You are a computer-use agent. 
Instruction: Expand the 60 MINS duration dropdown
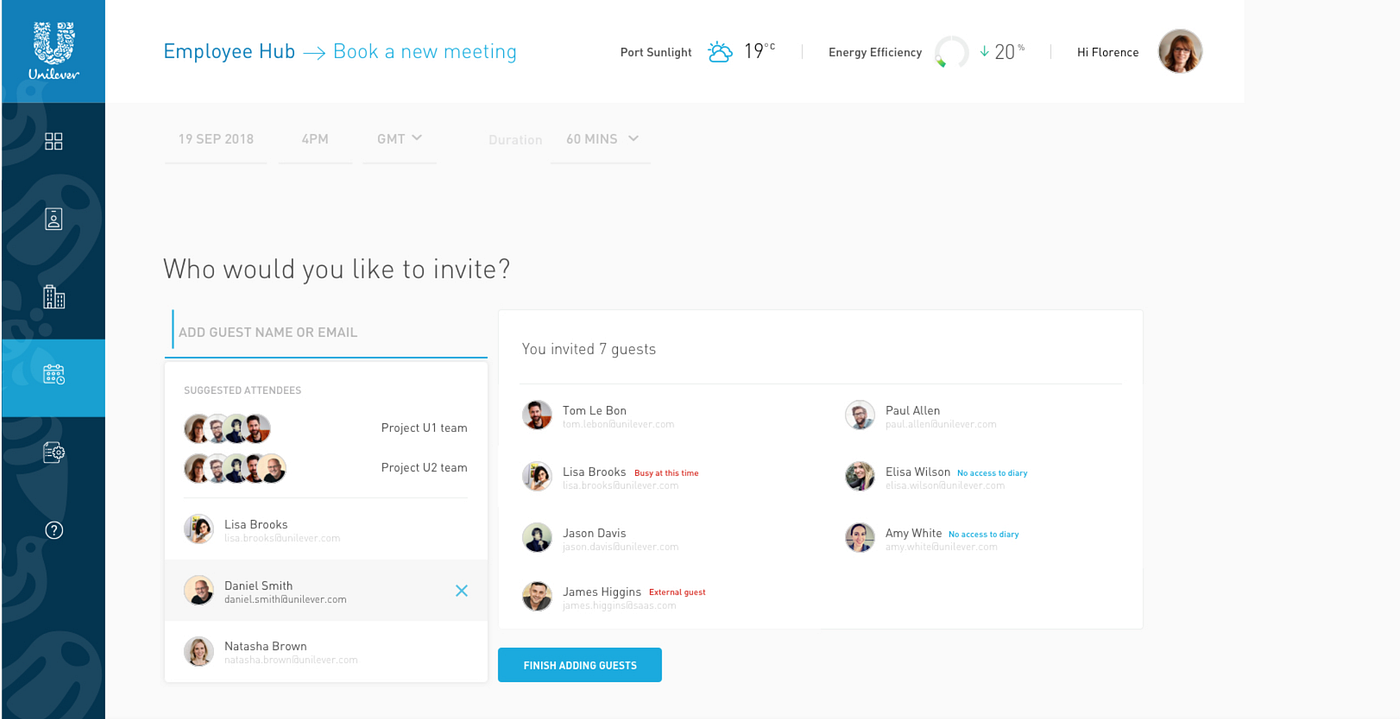[601, 139]
